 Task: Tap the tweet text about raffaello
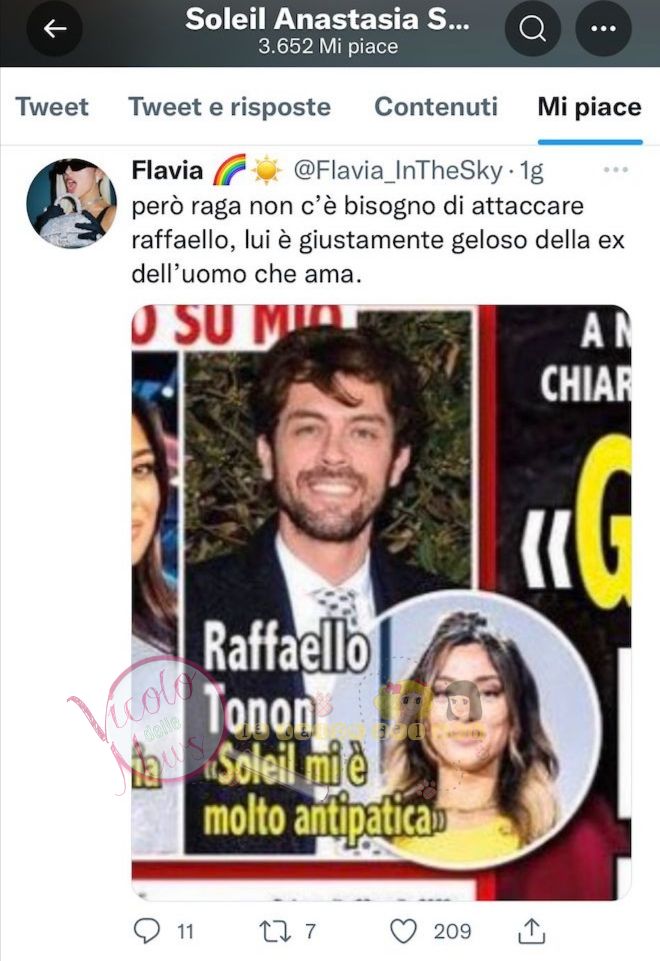(377, 240)
